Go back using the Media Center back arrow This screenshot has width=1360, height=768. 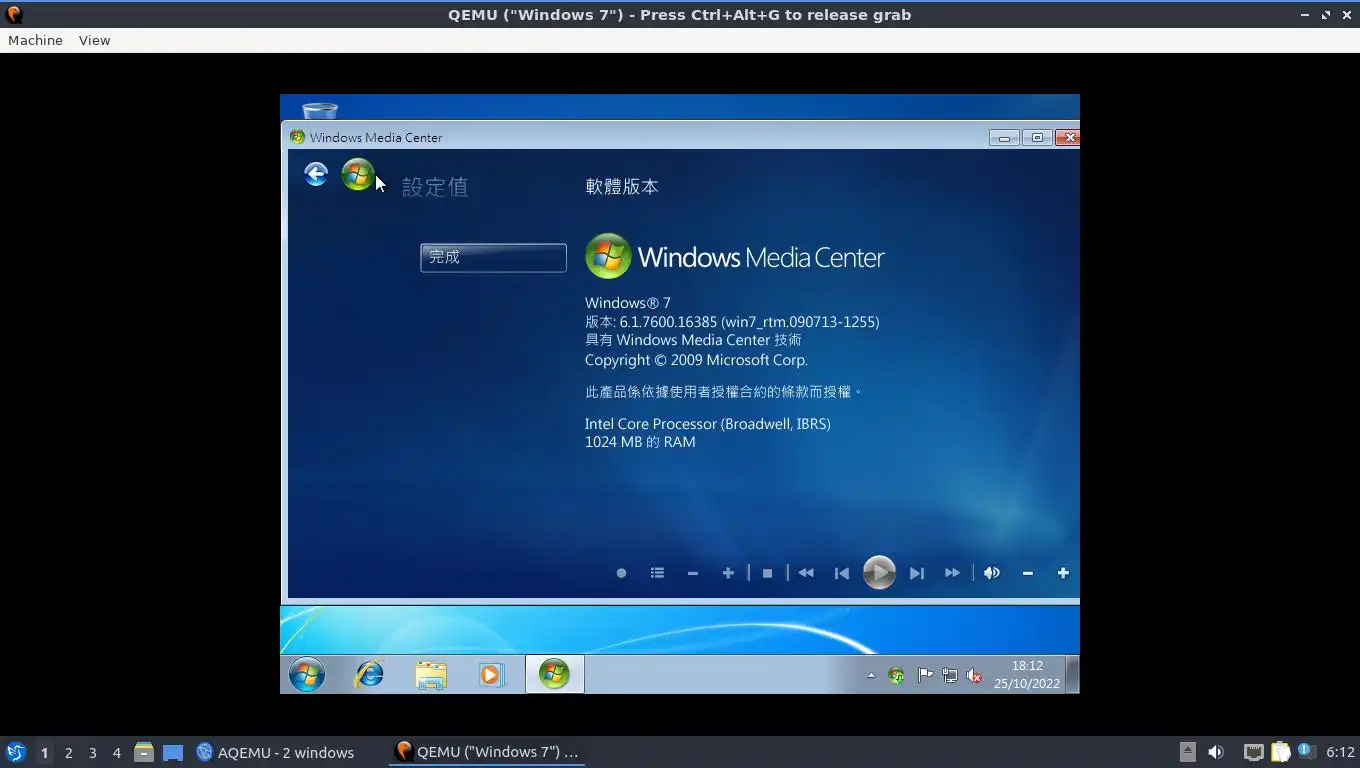[x=316, y=175]
